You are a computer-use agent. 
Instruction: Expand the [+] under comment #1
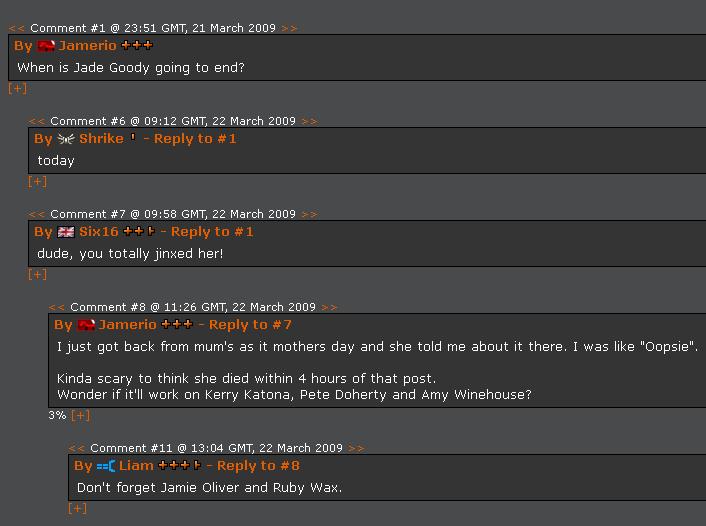[17, 88]
